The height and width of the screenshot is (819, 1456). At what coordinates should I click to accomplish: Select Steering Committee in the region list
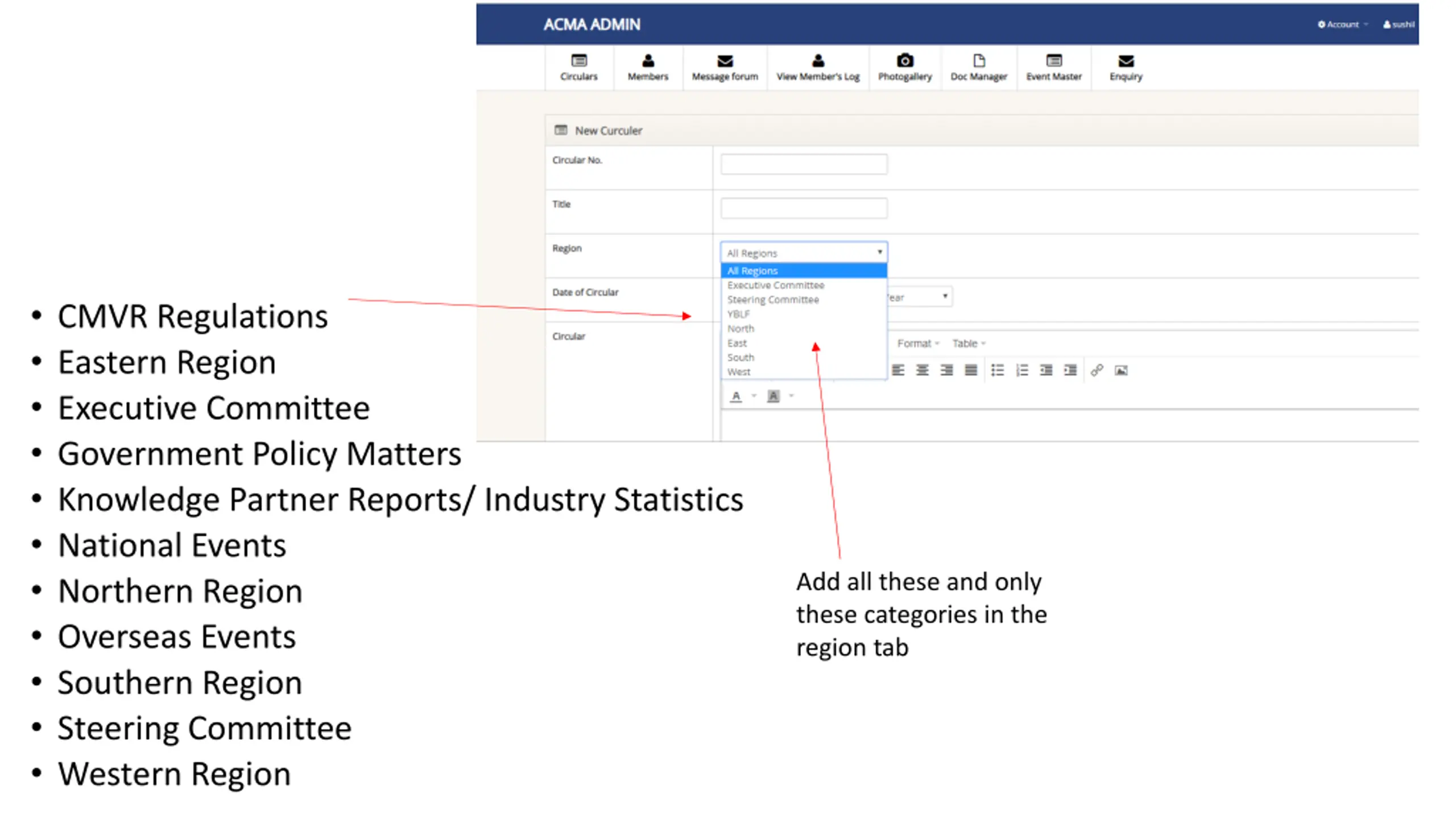[804, 300]
